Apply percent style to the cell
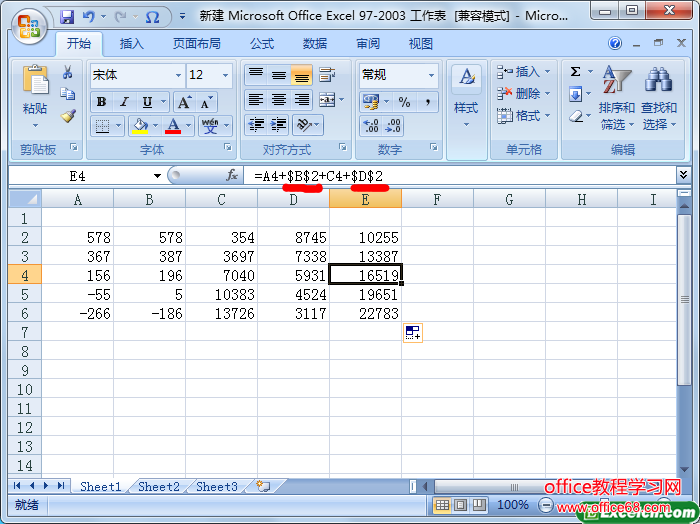This screenshot has width=700, height=524. 404,102
